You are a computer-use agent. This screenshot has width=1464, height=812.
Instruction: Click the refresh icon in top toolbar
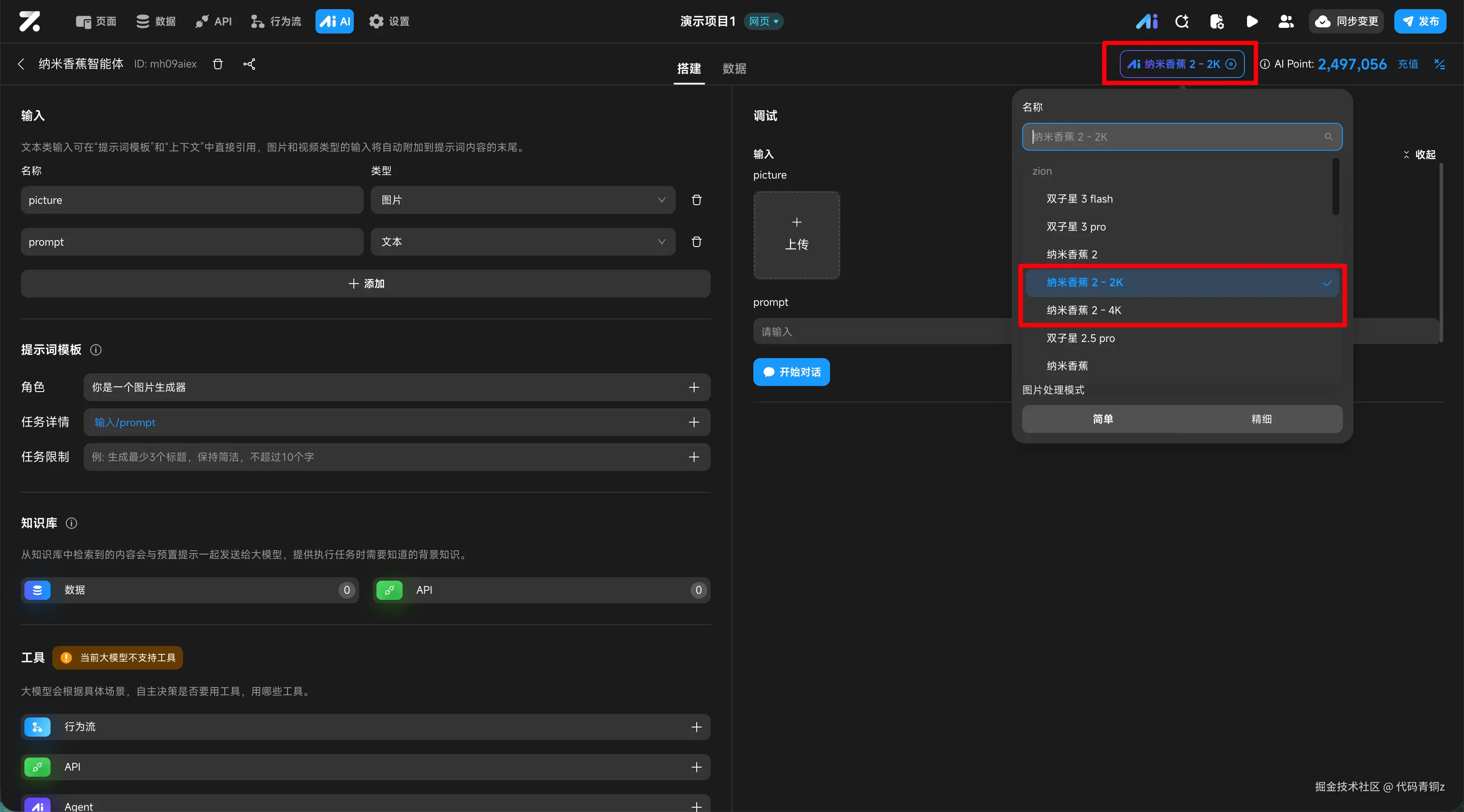[x=1182, y=22]
